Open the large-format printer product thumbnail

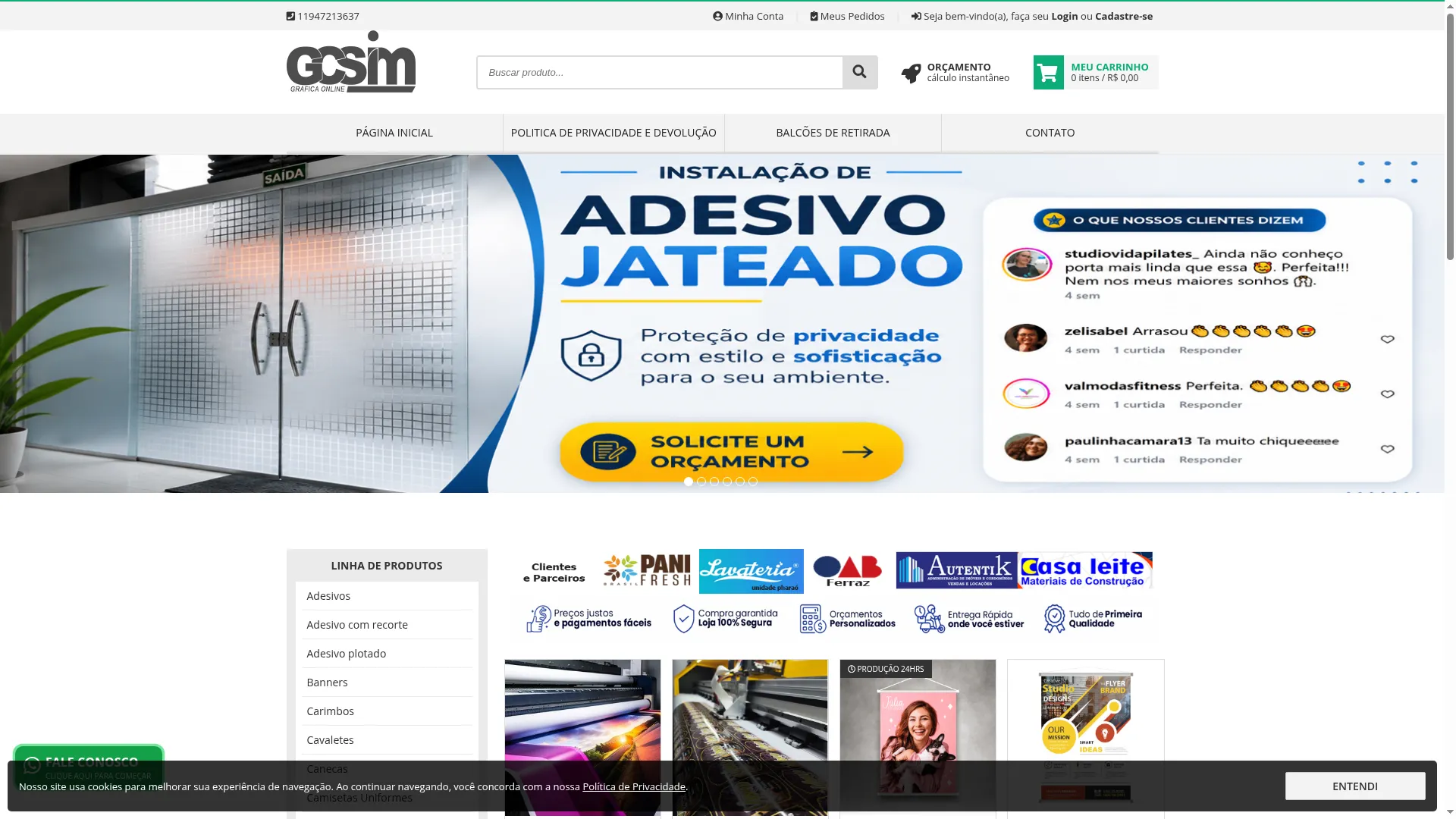582,738
